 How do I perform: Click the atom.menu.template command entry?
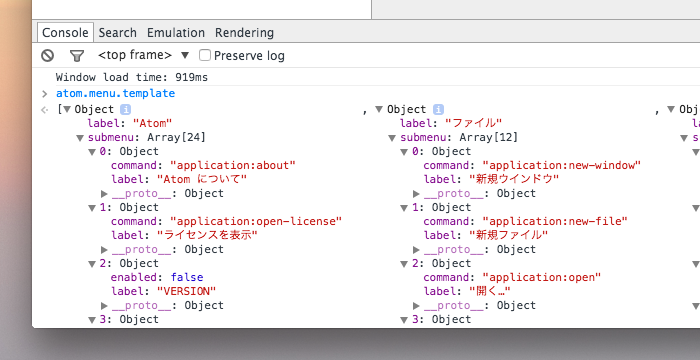coord(115,93)
